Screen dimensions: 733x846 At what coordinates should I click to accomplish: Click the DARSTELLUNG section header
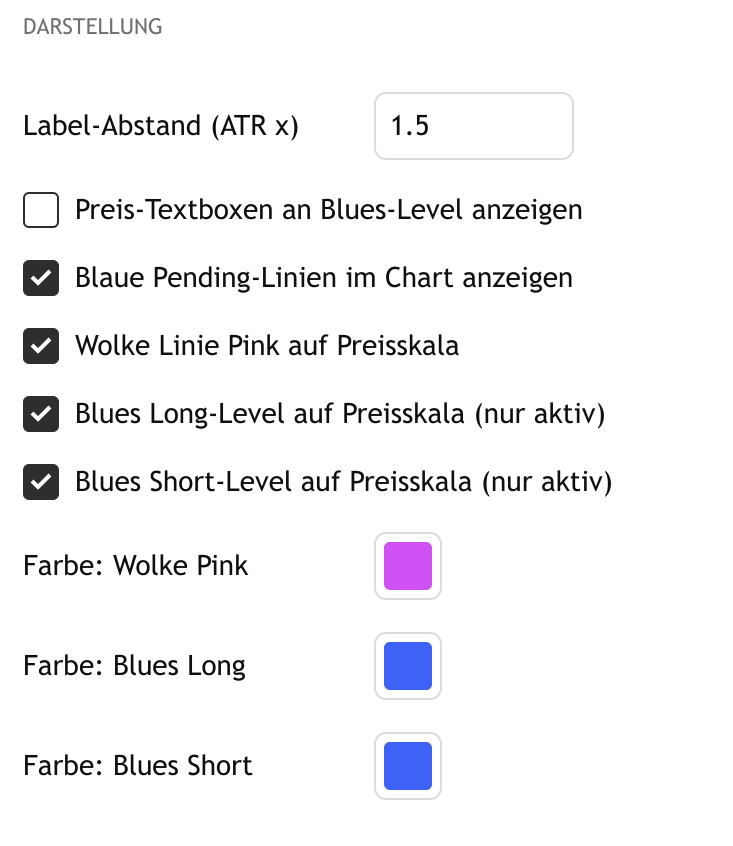pyautogui.click(x=92, y=27)
